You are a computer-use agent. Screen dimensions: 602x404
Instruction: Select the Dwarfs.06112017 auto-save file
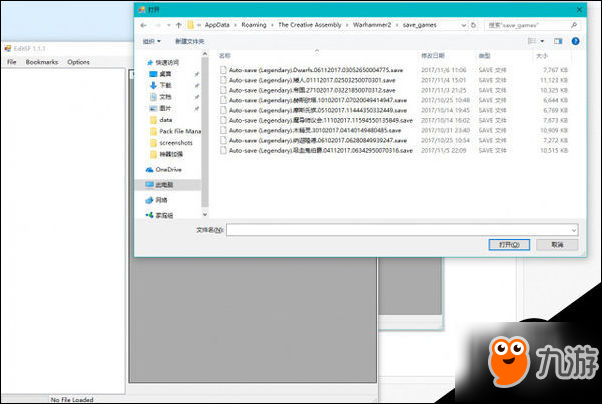316,70
